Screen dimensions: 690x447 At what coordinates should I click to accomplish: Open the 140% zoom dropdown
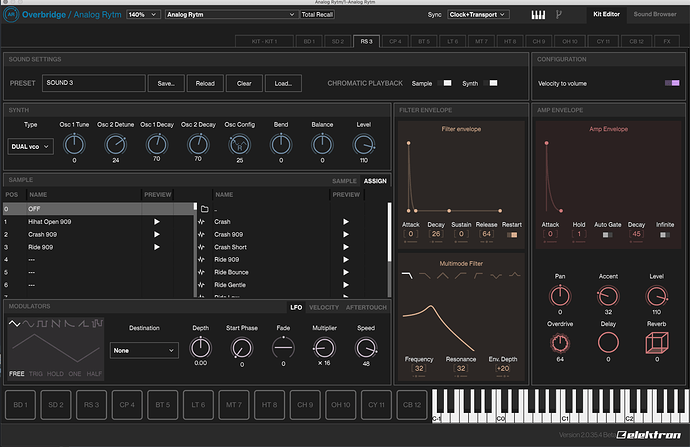pyautogui.click(x=143, y=15)
